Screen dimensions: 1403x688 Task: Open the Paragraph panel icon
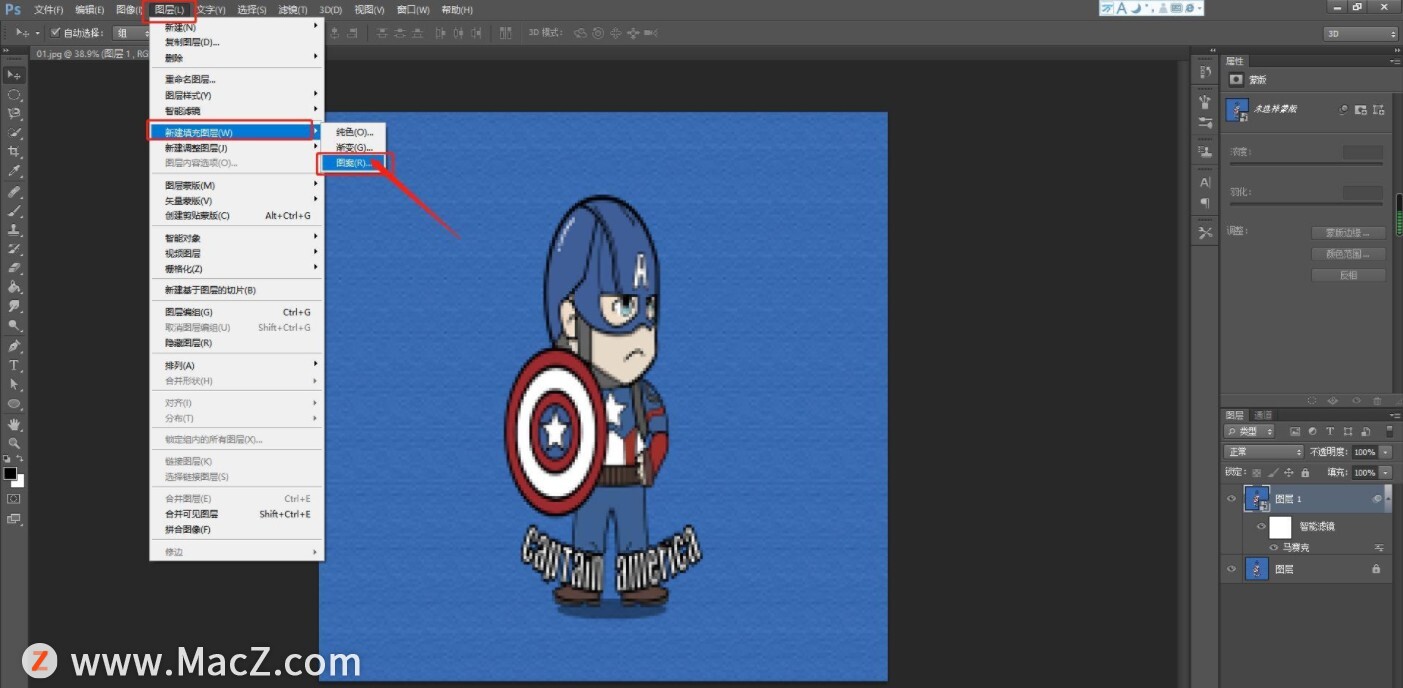point(1205,203)
